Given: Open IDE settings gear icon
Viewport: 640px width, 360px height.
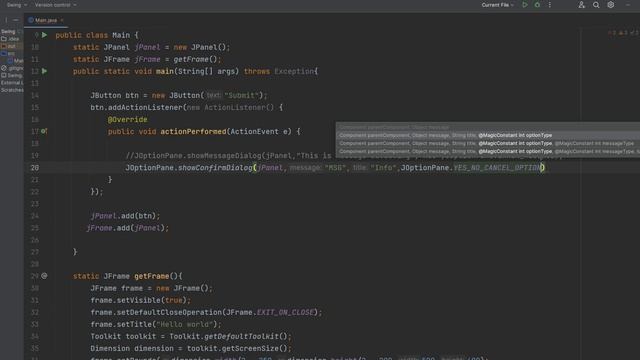Looking at the screenshot, I should click(x=611, y=5).
